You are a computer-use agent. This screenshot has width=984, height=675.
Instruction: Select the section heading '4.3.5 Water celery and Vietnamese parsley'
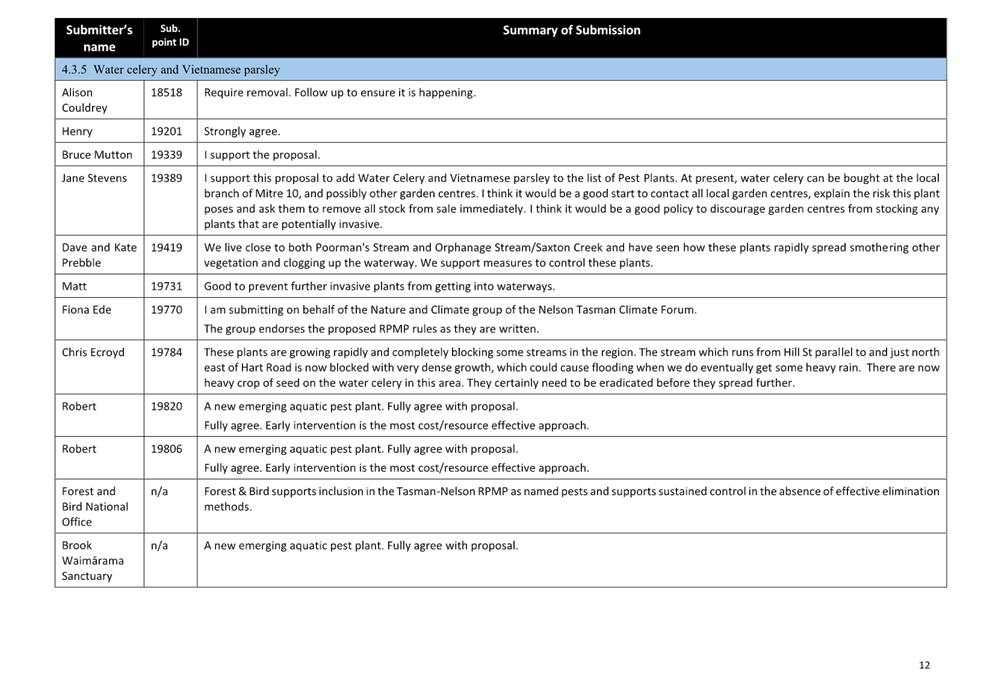(x=171, y=70)
